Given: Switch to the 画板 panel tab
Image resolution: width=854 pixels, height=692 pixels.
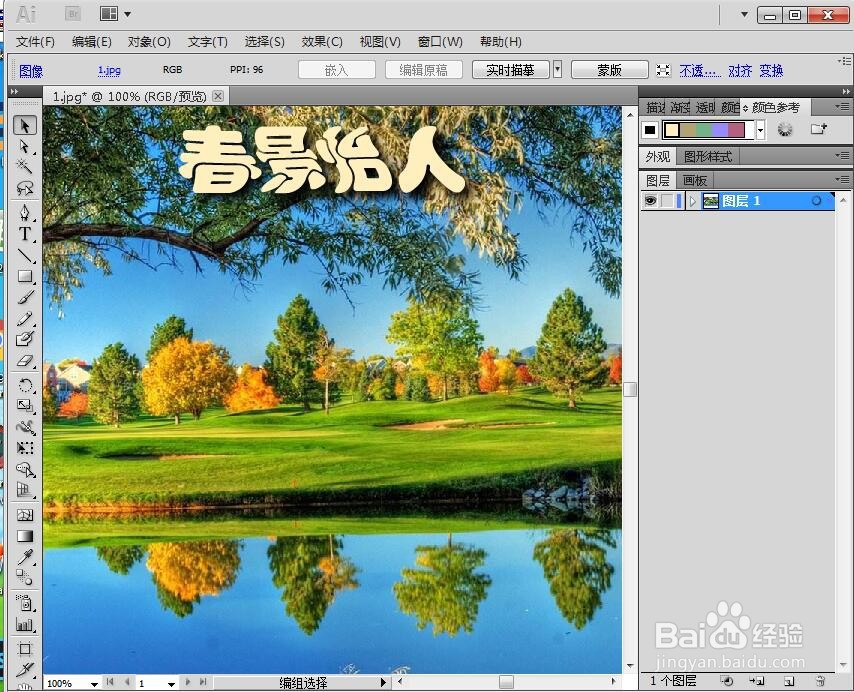Looking at the screenshot, I should [x=694, y=180].
